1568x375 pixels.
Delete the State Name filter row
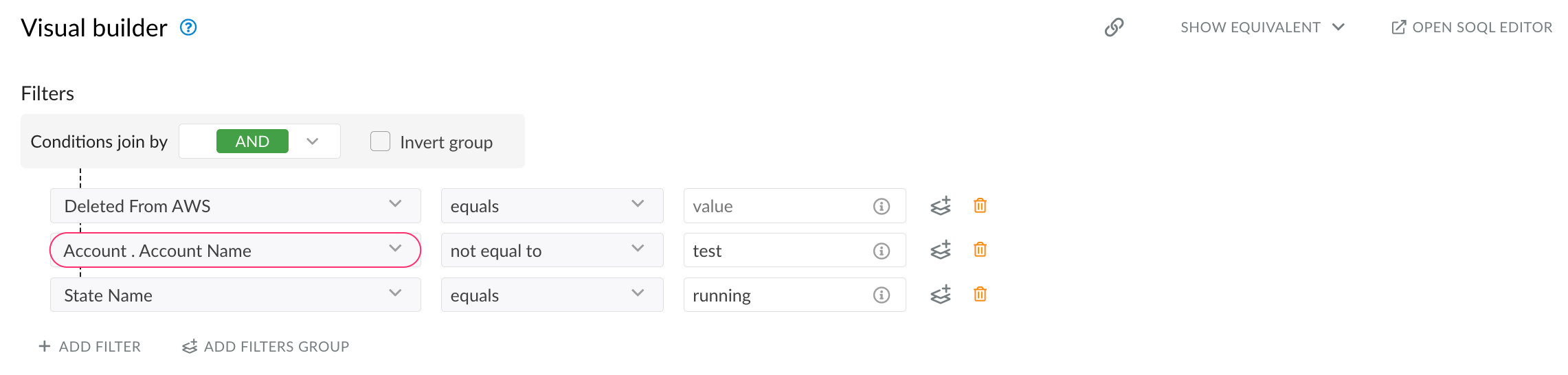tap(980, 295)
